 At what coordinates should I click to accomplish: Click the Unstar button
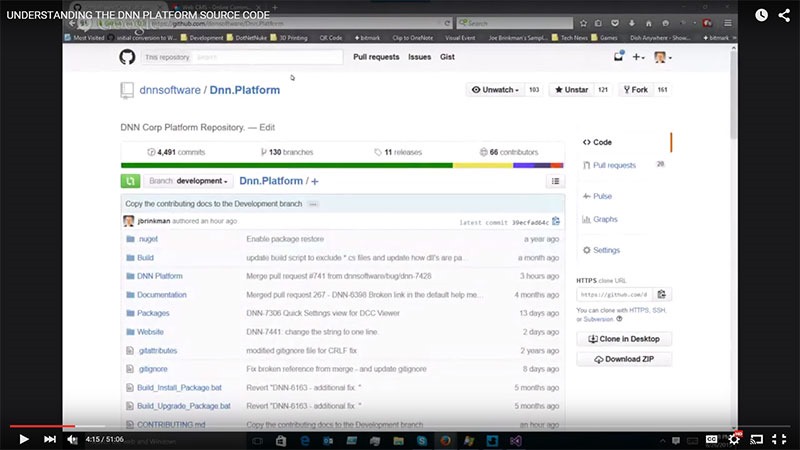click(x=571, y=90)
